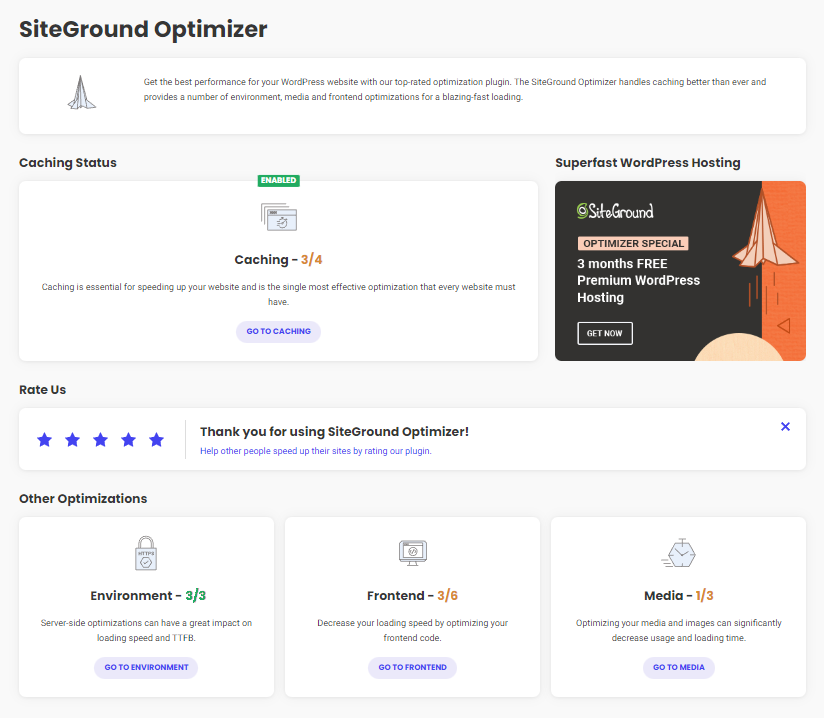Open media optimizations with GO TO MEDIA
This screenshot has height=718, width=824.
pos(678,667)
